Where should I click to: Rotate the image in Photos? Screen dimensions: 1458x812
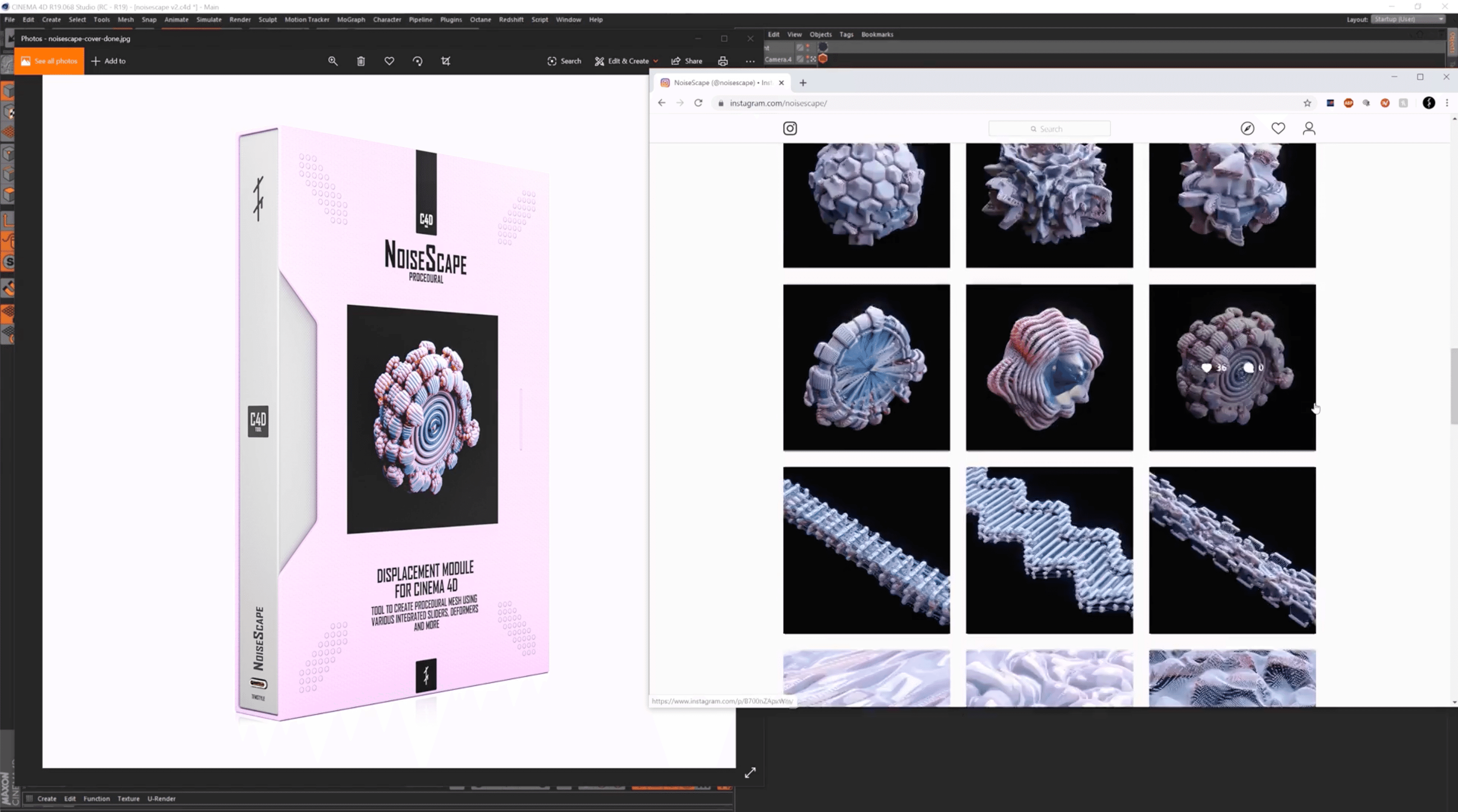[x=418, y=61]
